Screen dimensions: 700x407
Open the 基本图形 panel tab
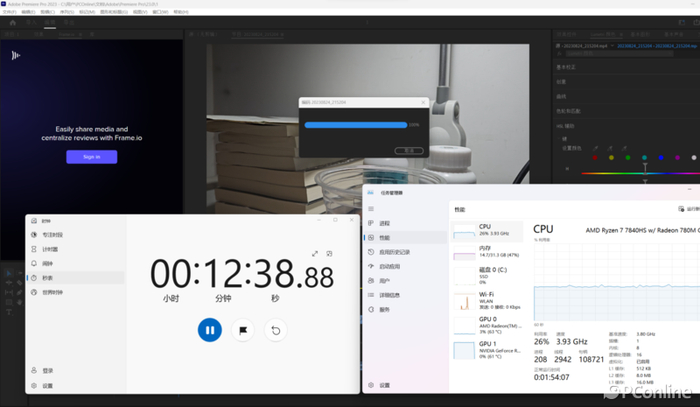pyautogui.click(x=640, y=34)
